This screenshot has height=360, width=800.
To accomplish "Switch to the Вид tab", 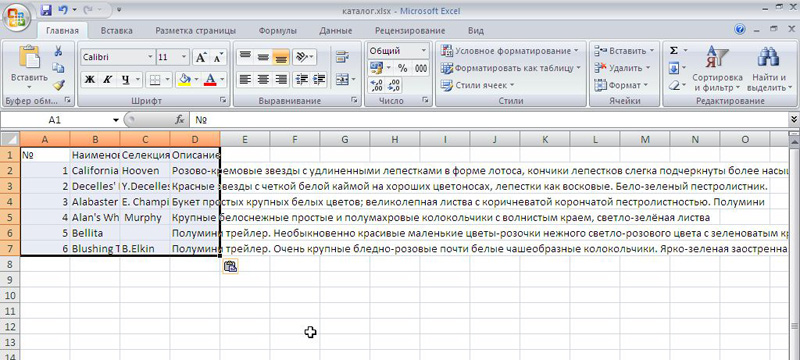I will pyautogui.click(x=476, y=31).
